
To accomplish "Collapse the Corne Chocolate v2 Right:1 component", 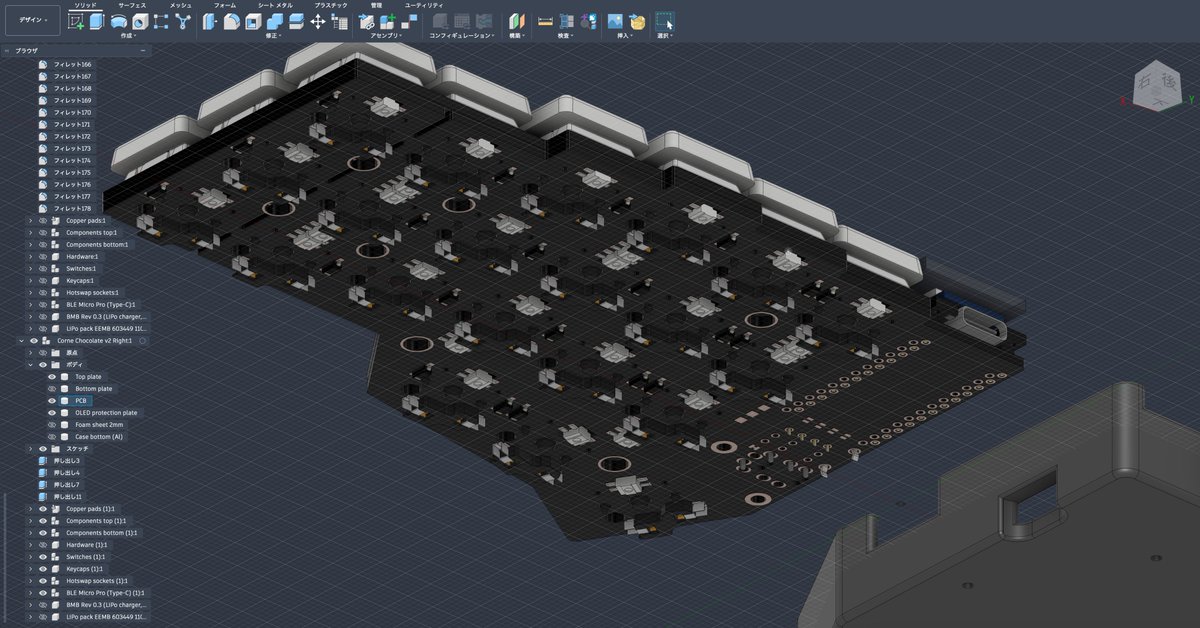I will 21,340.
